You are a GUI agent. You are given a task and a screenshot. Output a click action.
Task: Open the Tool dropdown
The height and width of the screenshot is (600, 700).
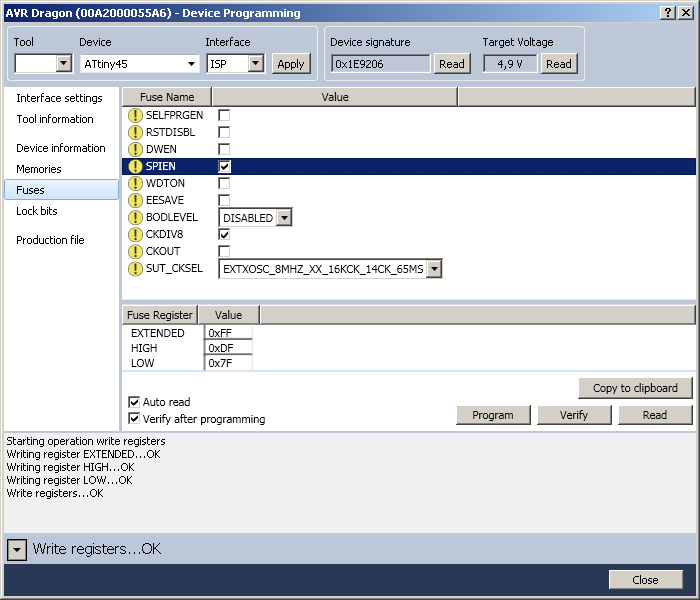(x=64, y=63)
